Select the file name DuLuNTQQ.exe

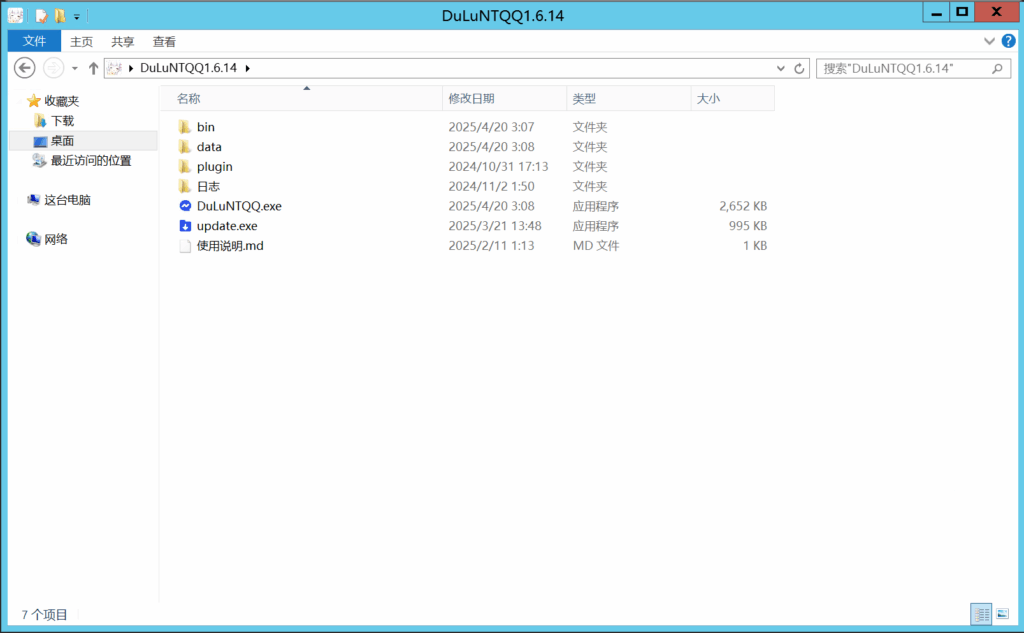pos(239,206)
